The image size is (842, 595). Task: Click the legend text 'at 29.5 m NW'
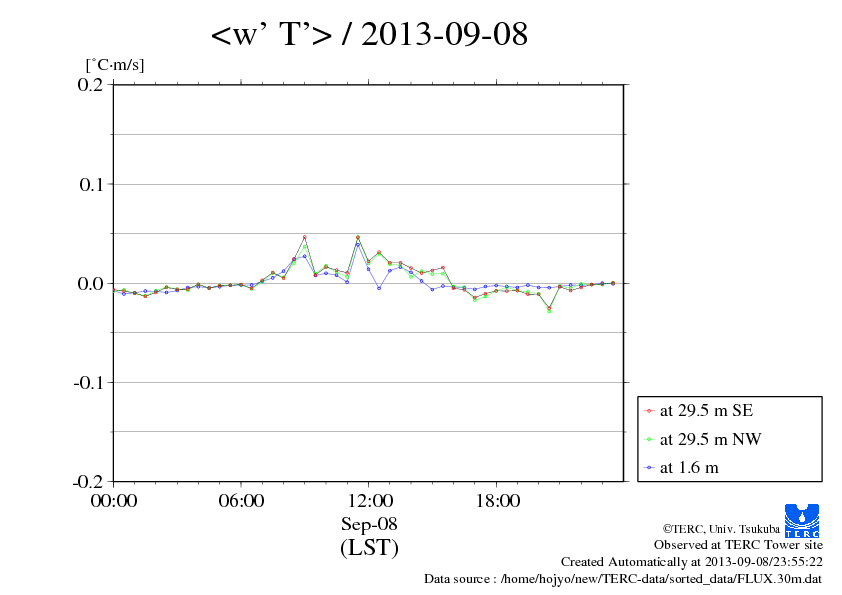click(x=710, y=439)
